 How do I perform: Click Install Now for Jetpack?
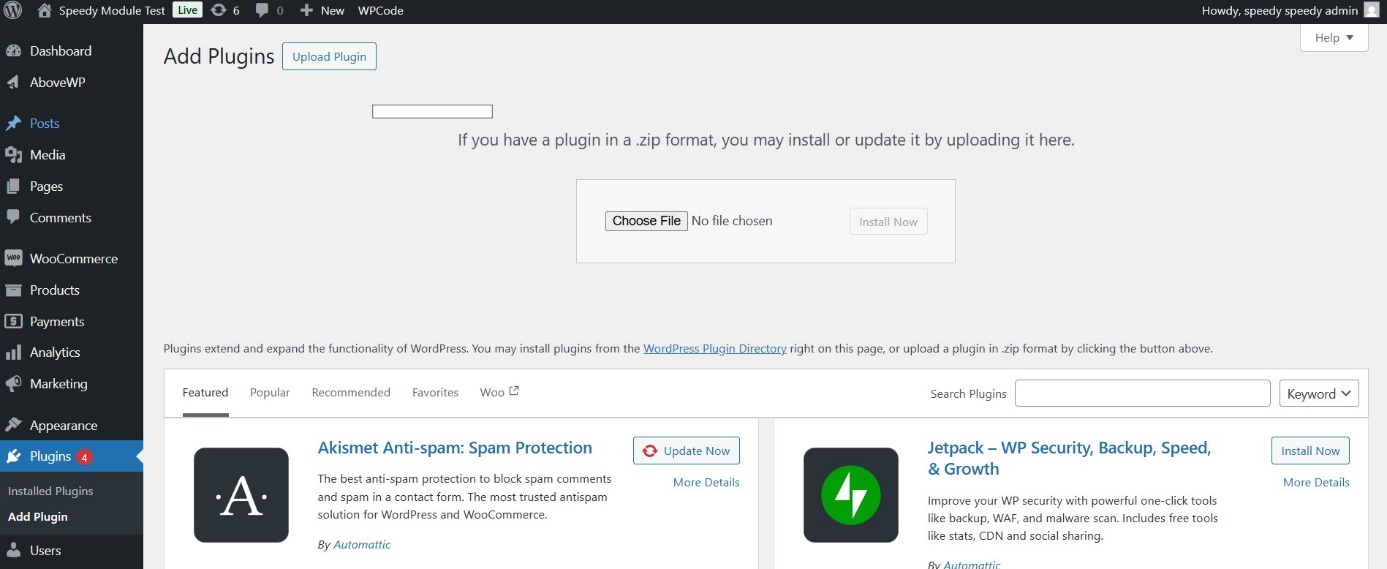point(1310,451)
